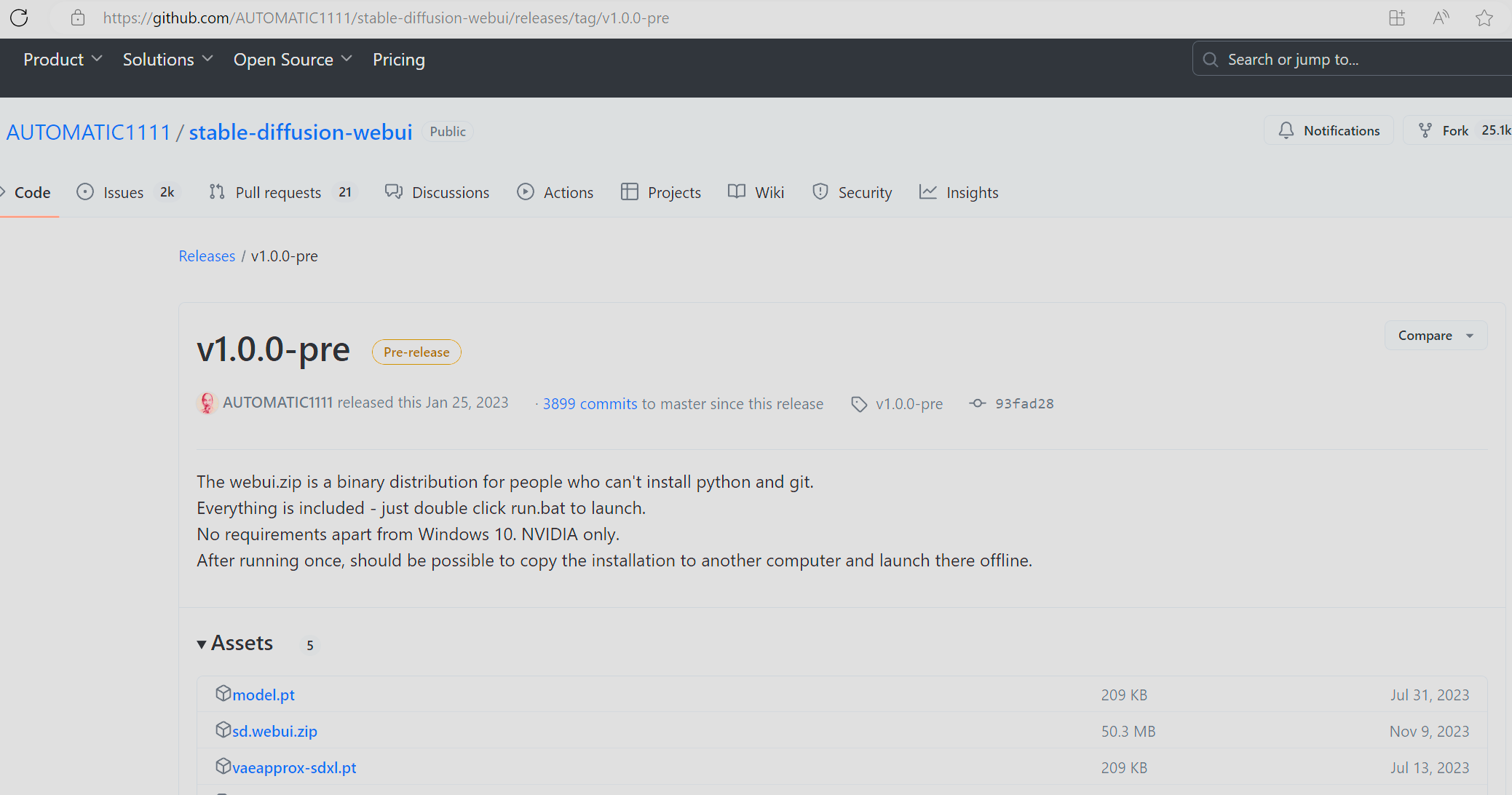Click the Security shield icon
The height and width of the screenshot is (795, 1512).
(820, 191)
